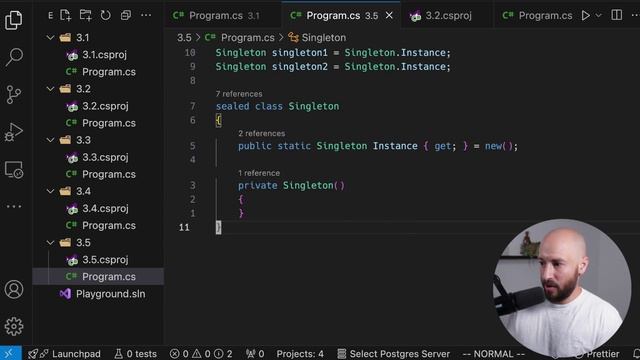The width and height of the screenshot is (640, 360).
Task: Open Explorer views and more actions menu
Action: tap(146, 16)
